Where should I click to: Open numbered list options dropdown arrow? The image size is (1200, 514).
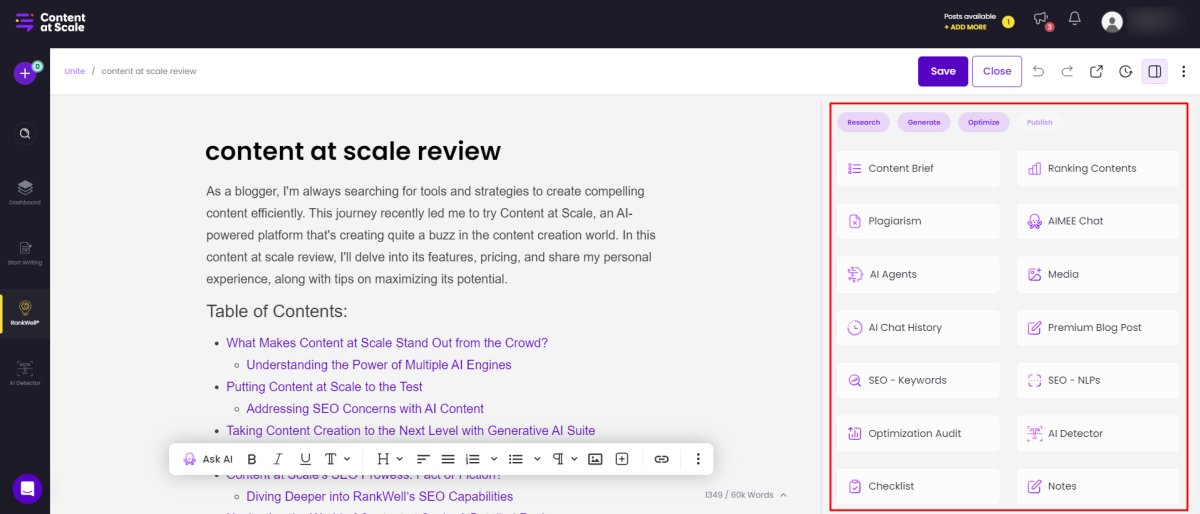494,459
